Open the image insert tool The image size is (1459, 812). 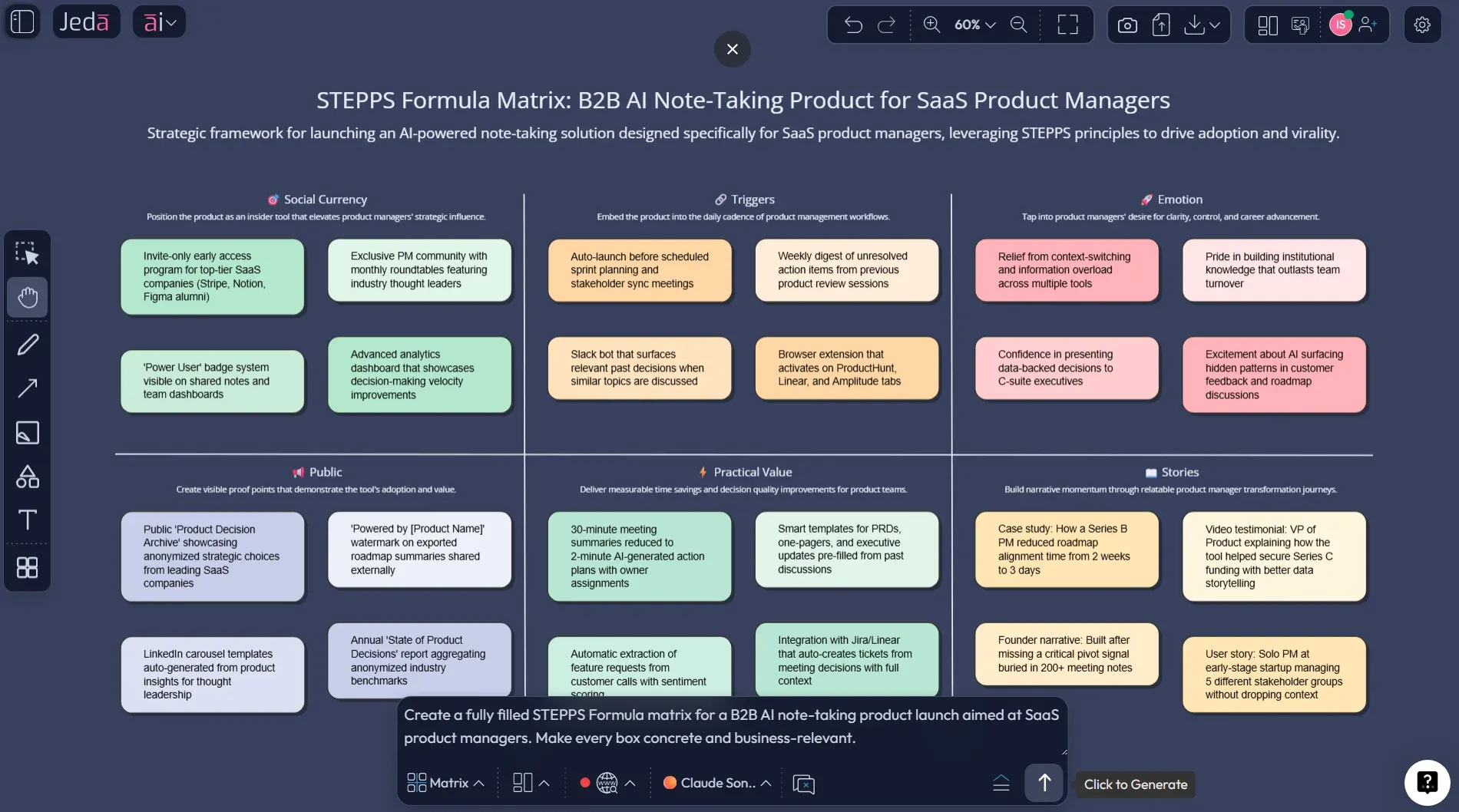click(x=28, y=433)
